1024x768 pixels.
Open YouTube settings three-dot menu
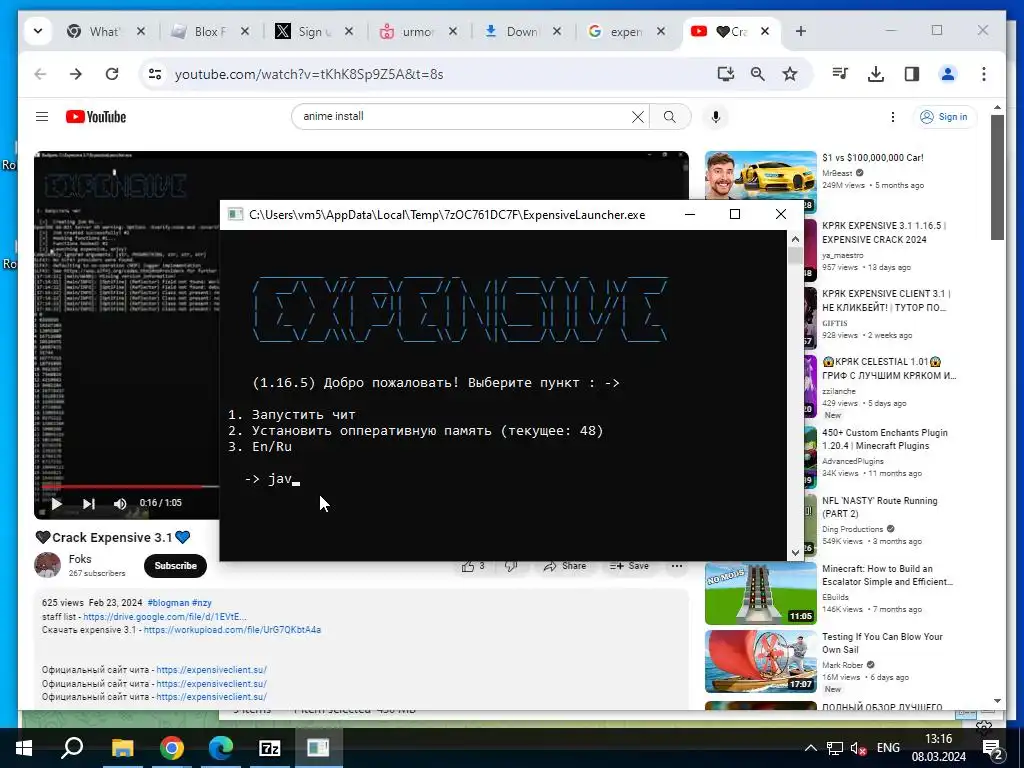point(893,117)
